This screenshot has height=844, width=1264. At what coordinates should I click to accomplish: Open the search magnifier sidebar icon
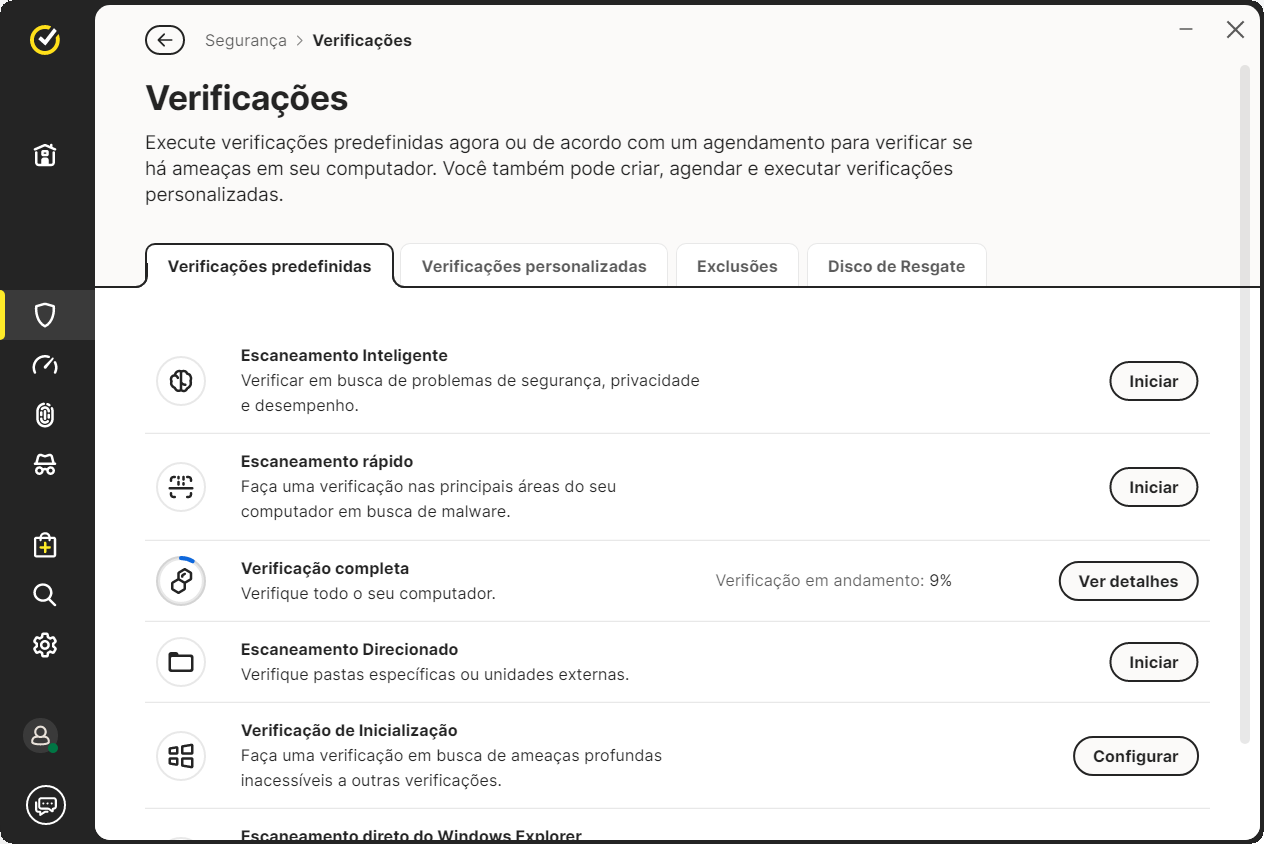pyautogui.click(x=45, y=595)
